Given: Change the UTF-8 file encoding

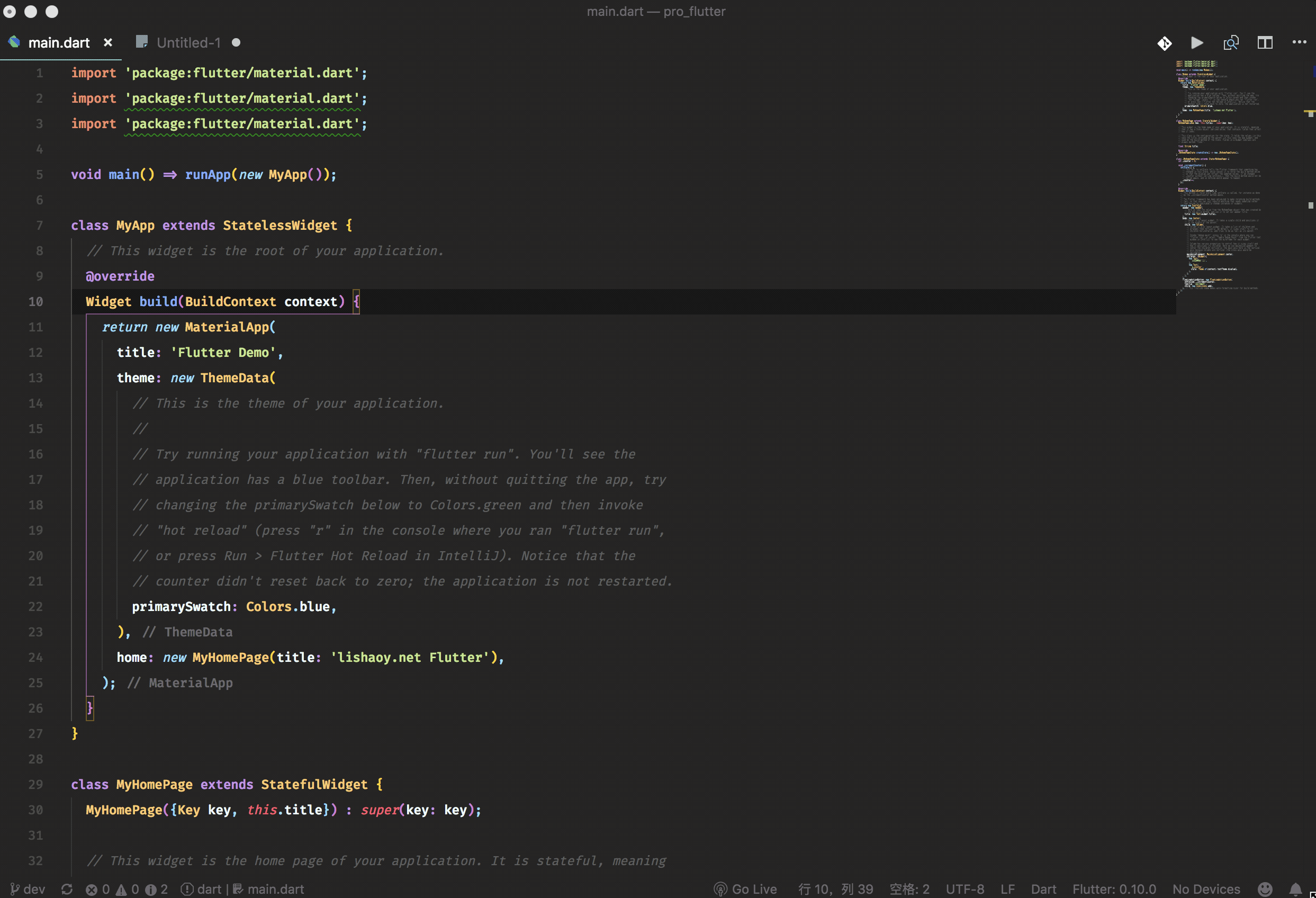Looking at the screenshot, I should 965,889.
